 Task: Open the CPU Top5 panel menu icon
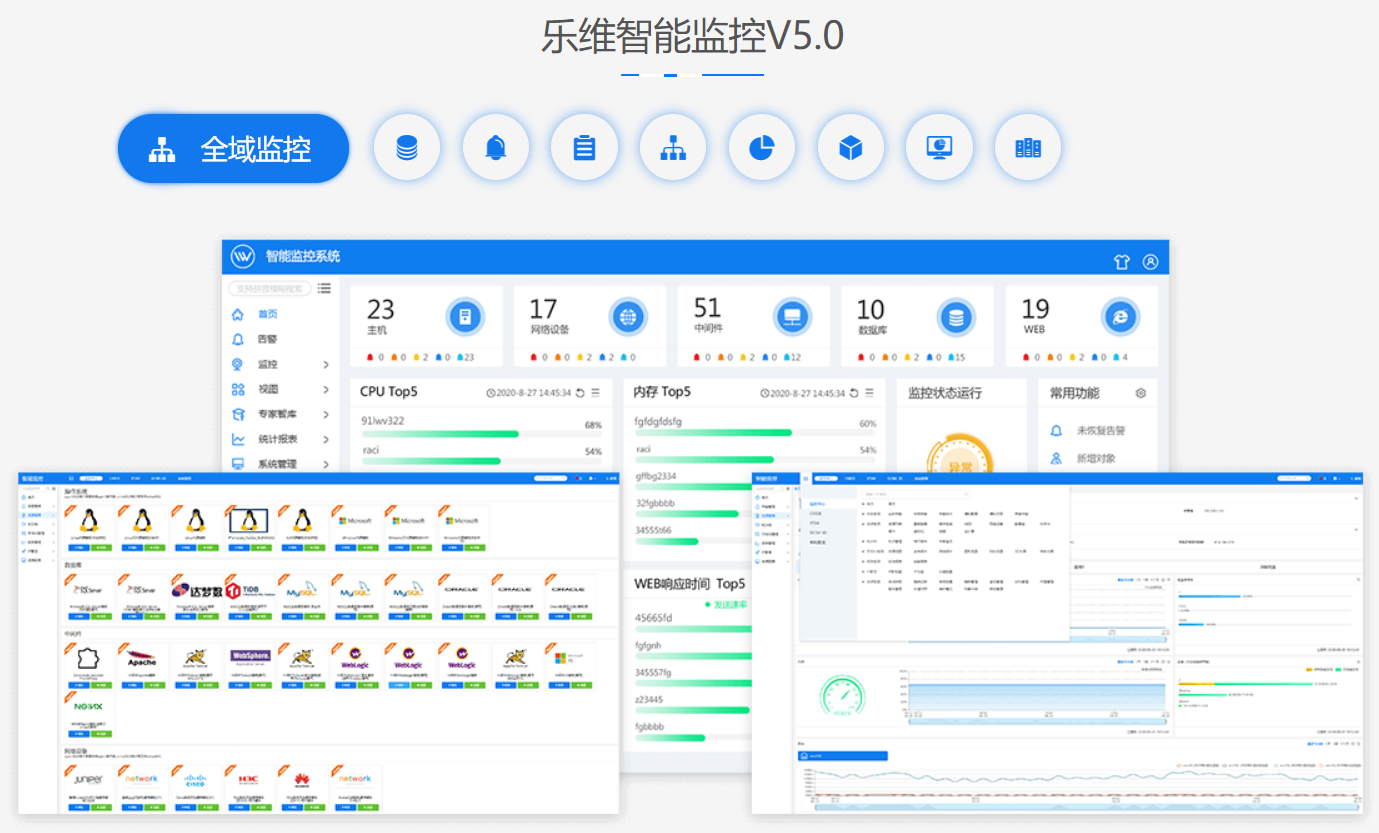click(x=596, y=393)
